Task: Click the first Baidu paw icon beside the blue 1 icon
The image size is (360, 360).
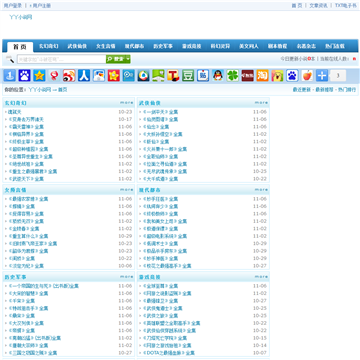Action: (x=24, y=76)
